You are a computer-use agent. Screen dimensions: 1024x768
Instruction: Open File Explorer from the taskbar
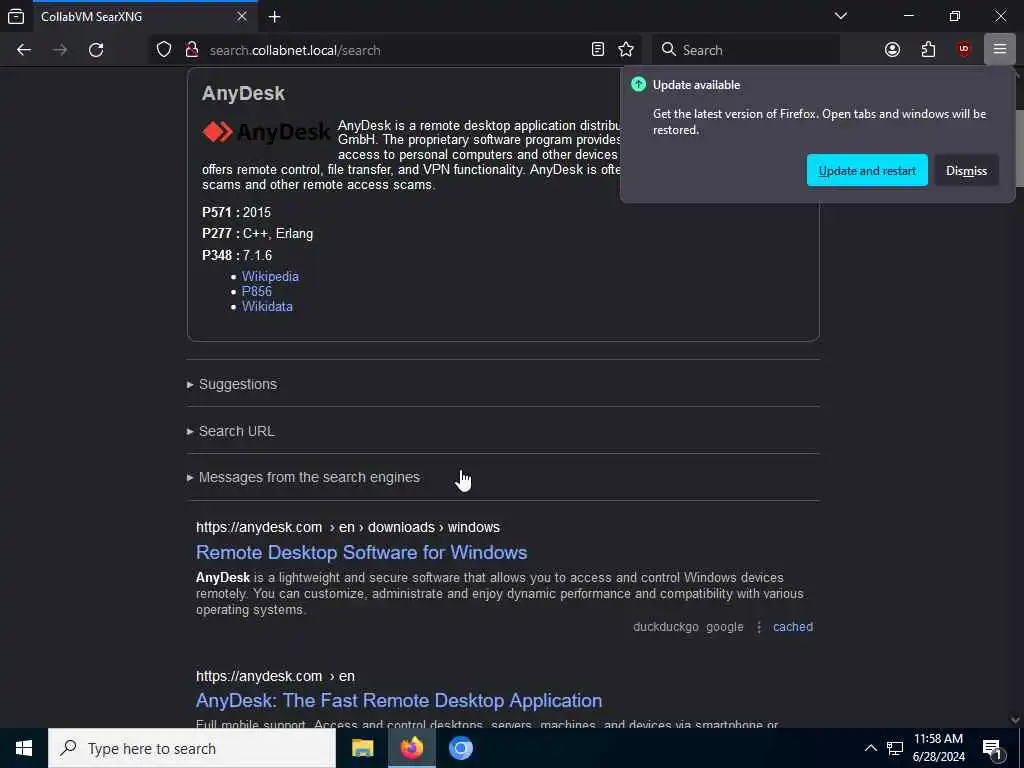point(362,748)
